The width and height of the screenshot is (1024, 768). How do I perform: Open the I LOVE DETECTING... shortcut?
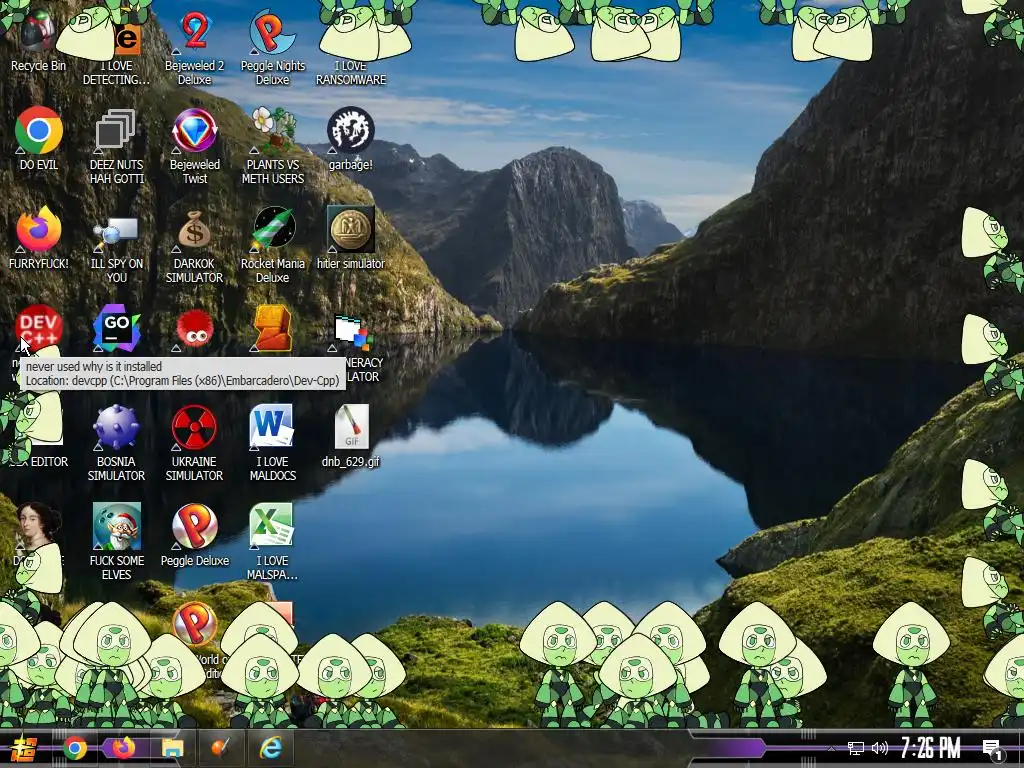point(116,72)
